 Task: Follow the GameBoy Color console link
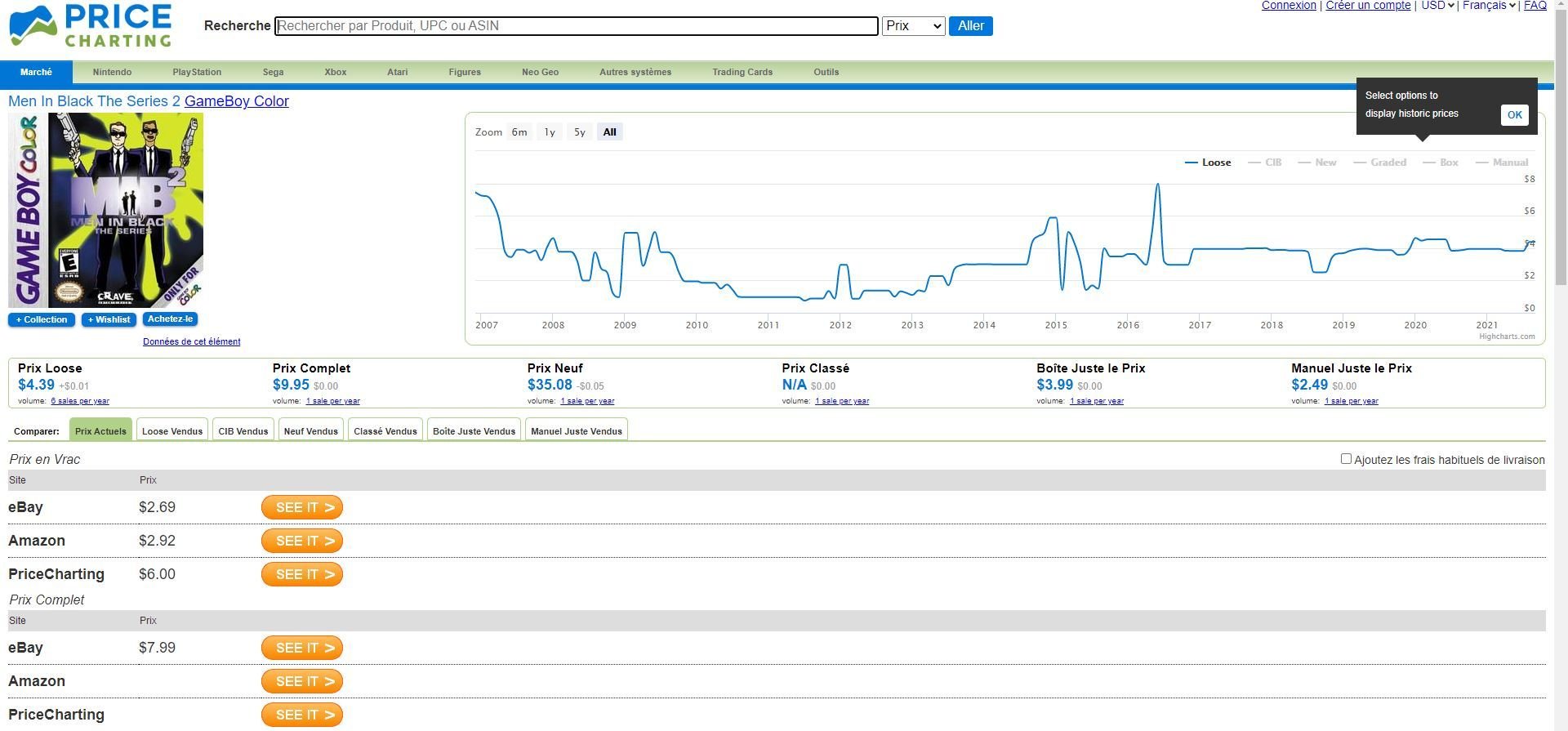point(236,101)
